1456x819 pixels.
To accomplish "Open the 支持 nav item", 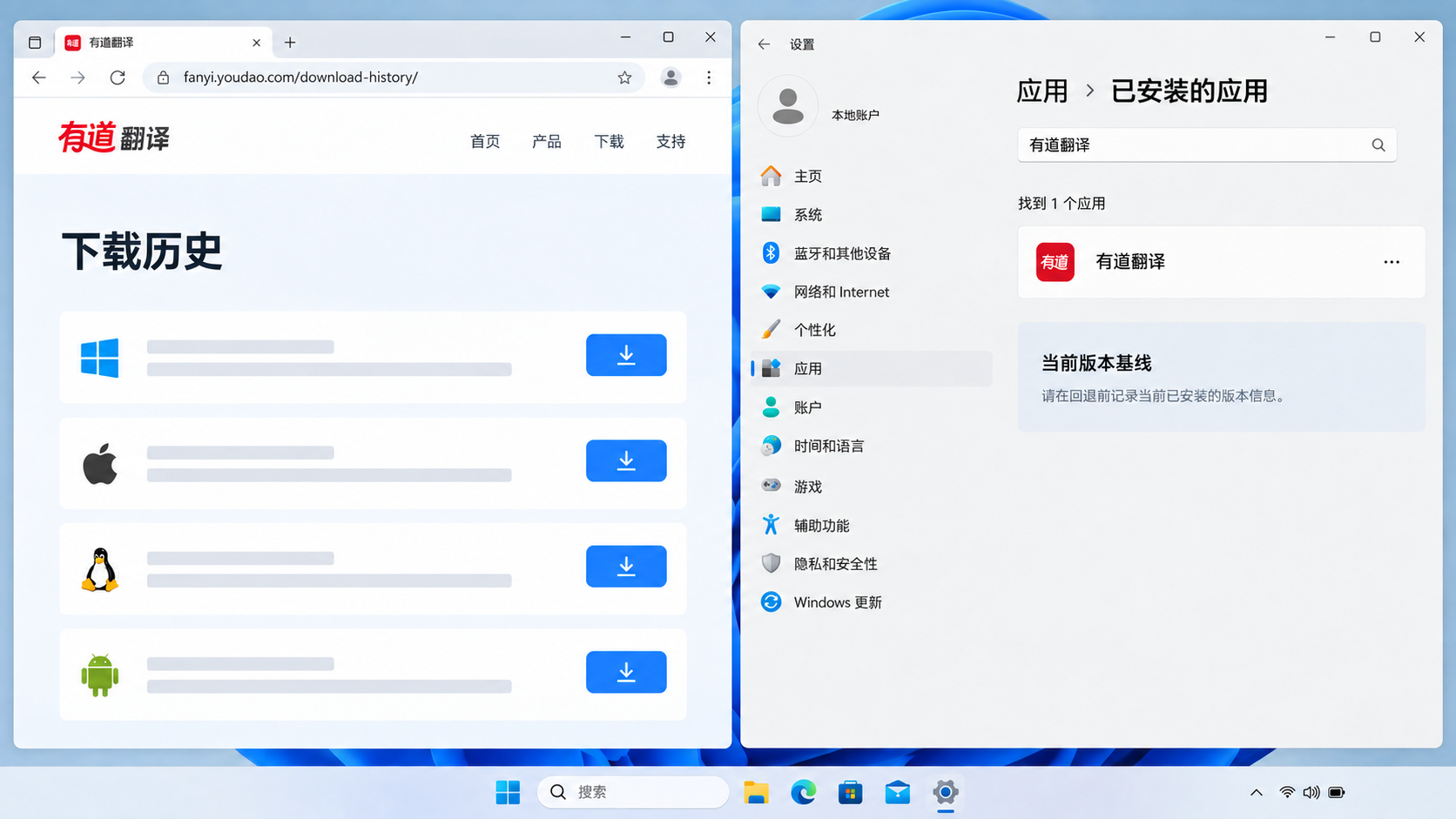I will click(671, 141).
